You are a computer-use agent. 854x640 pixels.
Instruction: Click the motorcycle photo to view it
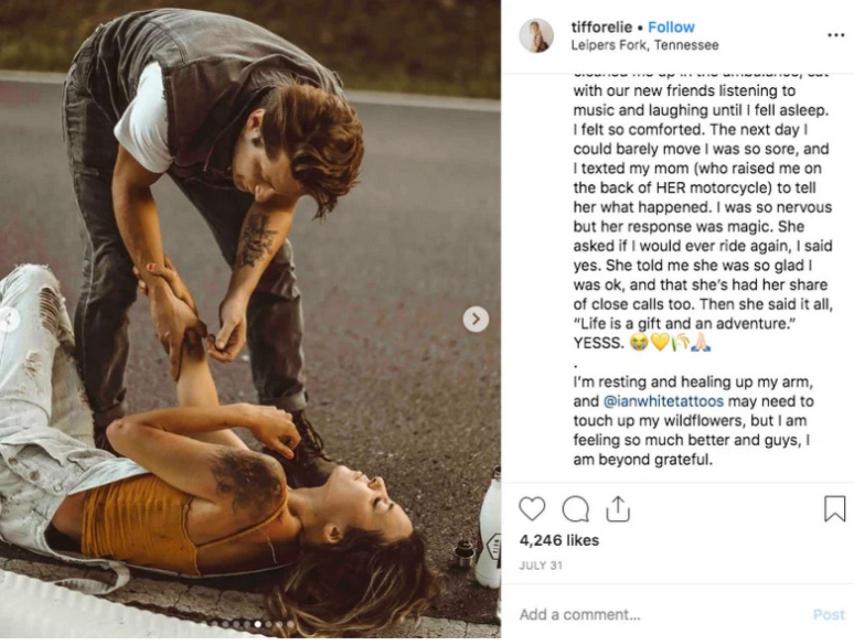pos(250,300)
